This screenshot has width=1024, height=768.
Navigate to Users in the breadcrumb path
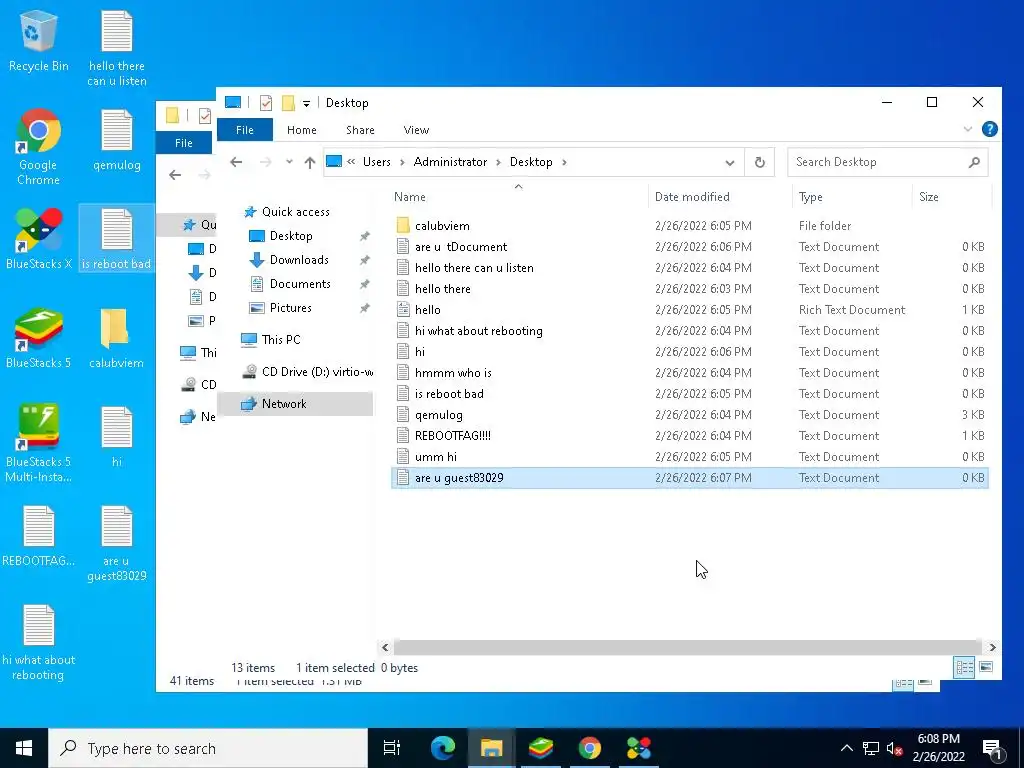[377, 162]
